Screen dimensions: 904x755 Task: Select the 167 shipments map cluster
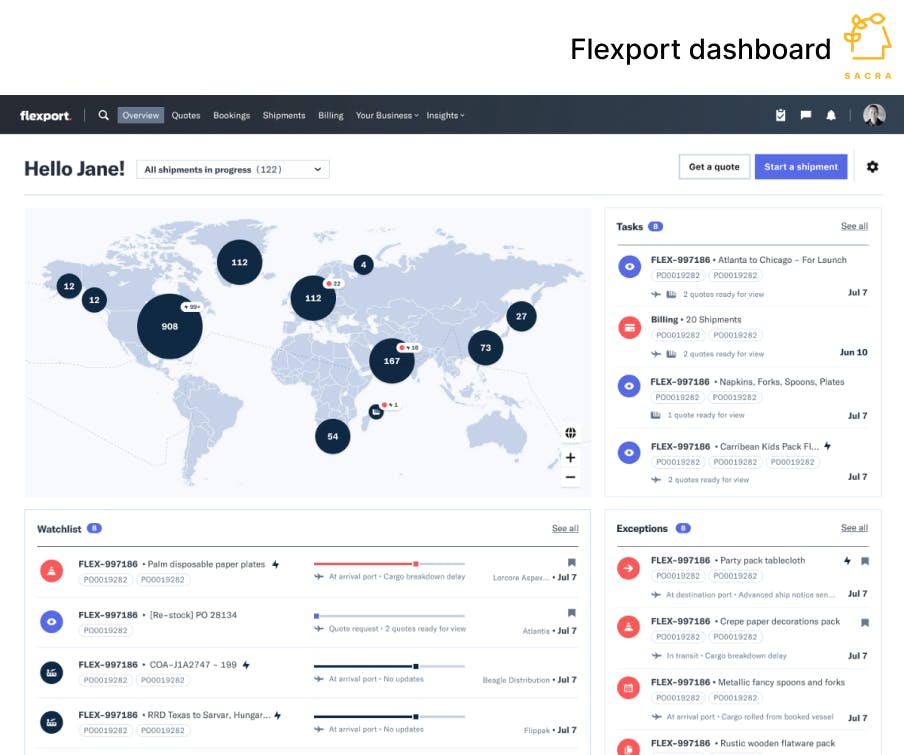coord(391,361)
